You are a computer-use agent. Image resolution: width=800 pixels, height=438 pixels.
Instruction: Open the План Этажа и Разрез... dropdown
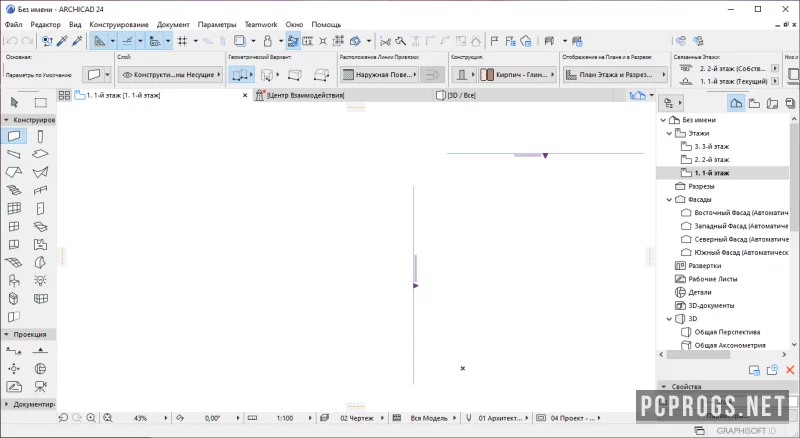[615, 75]
